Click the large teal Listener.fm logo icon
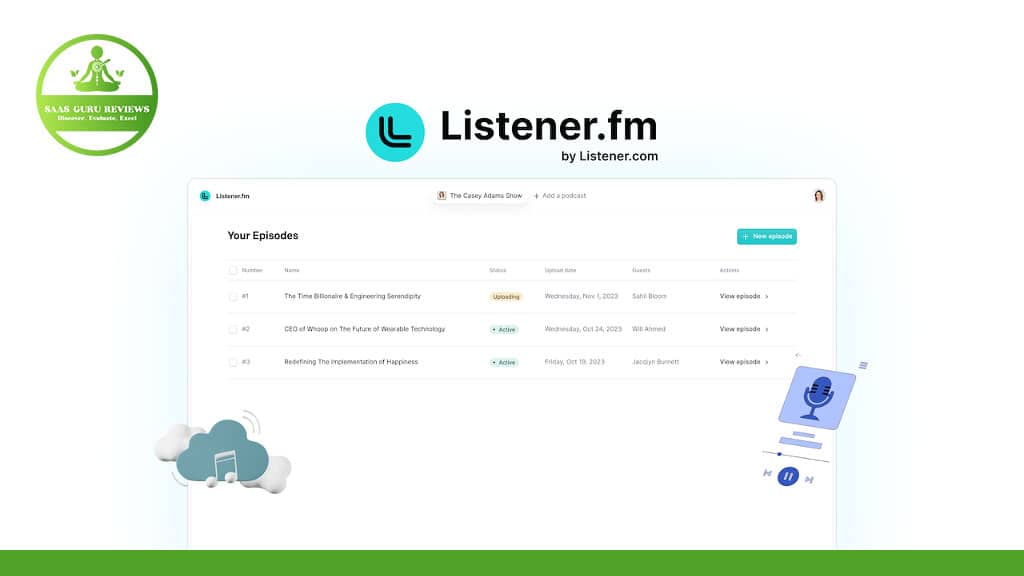Viewport: 1024px width, 576px height. click(x=395, y=132)
